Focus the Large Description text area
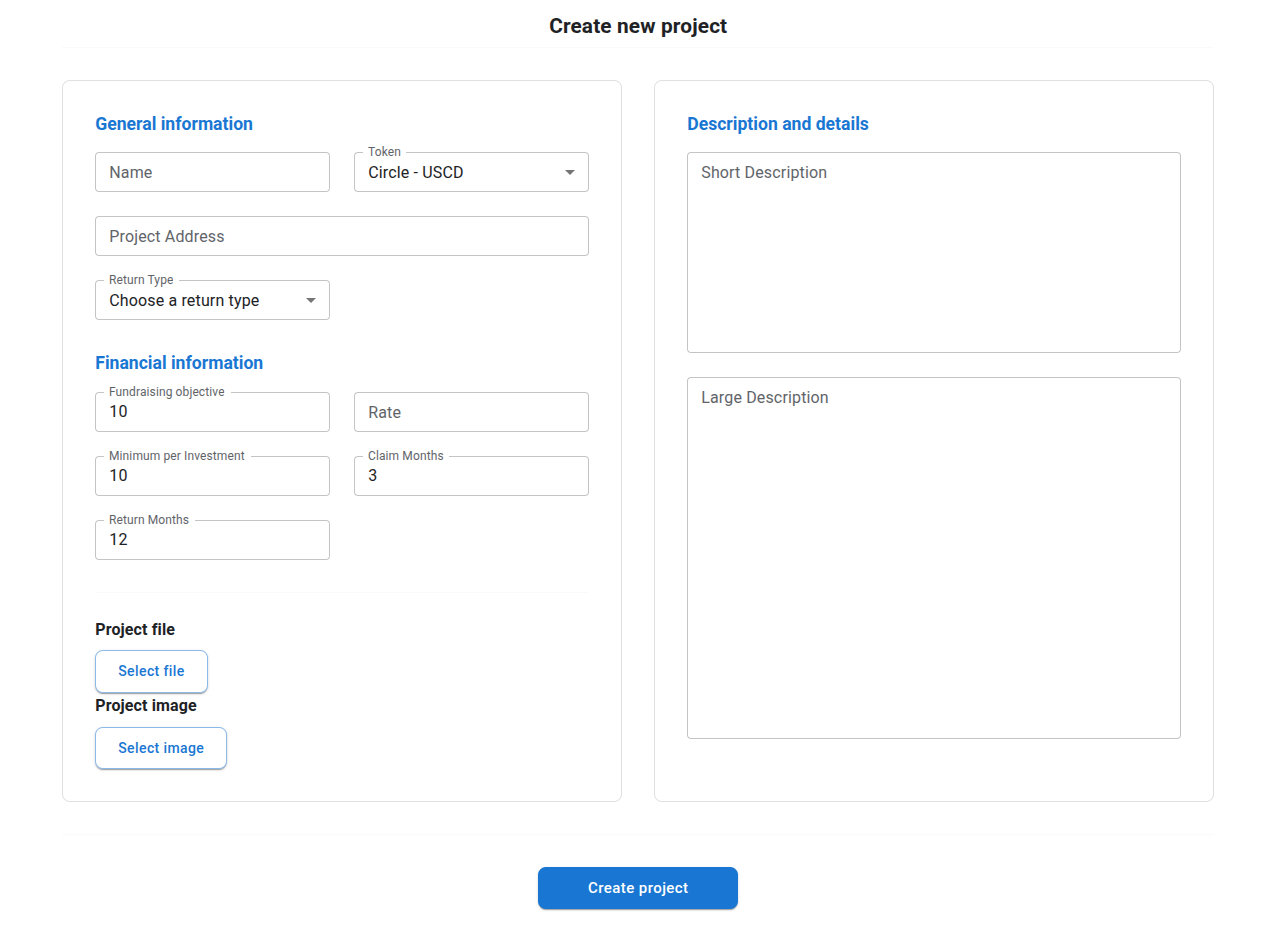The height and width of the screenshot is (934, 1276). tap(933, 557)
